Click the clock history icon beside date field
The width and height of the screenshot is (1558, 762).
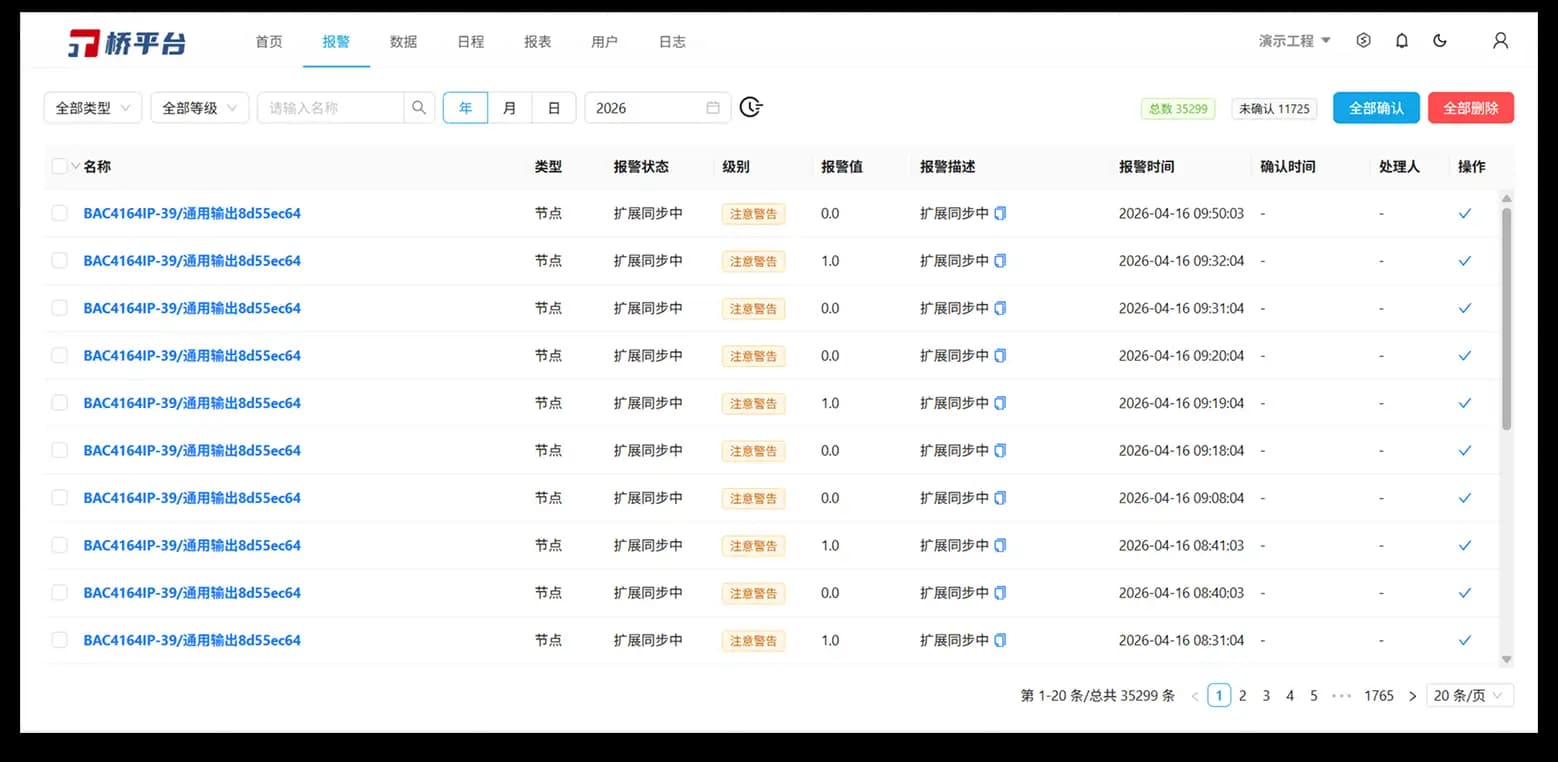[751, 107]
